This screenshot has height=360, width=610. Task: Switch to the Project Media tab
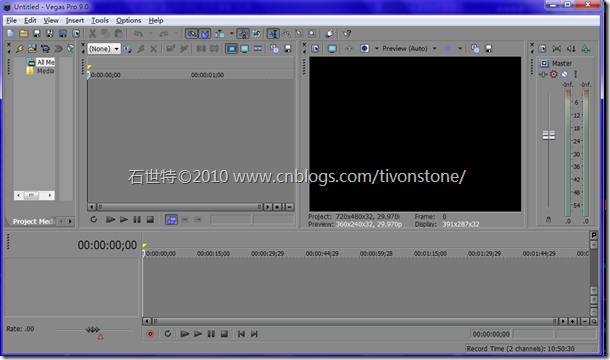pos(32,221)
